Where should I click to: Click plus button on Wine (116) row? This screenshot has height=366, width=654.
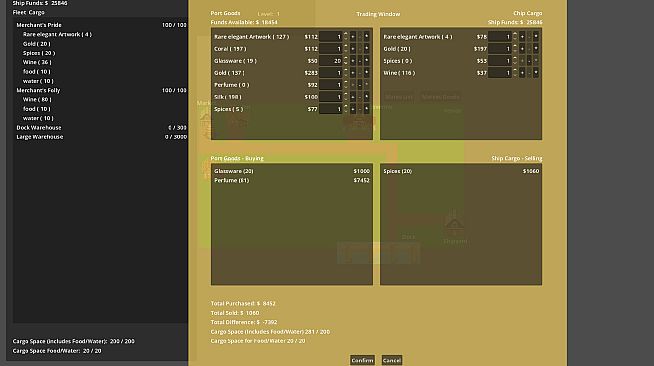(x=522, y=73)
